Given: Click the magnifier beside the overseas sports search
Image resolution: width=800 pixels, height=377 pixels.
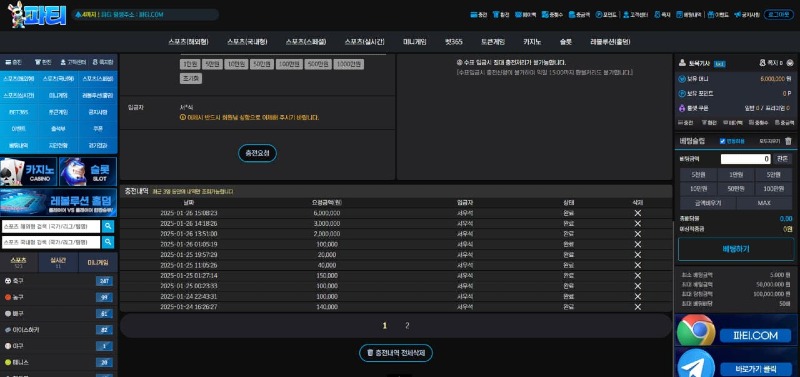Looking at the screenshot, I should point(108,227).
